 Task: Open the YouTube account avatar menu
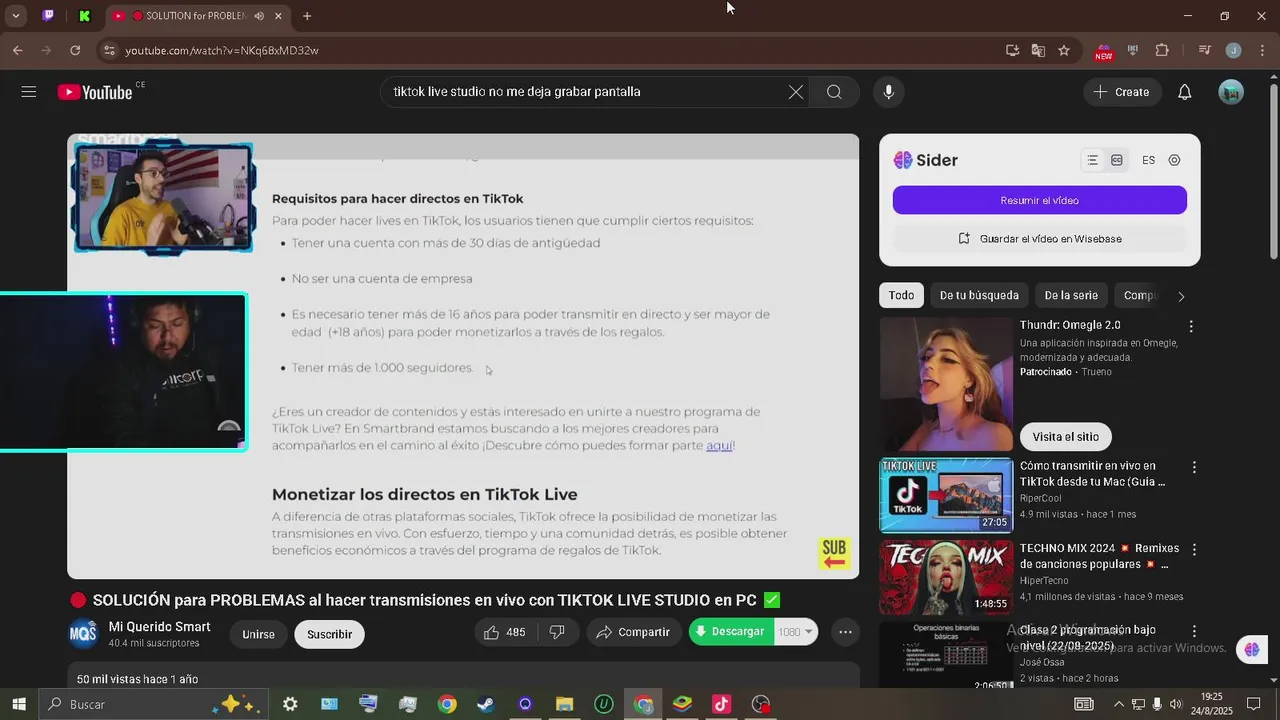pos(1231,92)
